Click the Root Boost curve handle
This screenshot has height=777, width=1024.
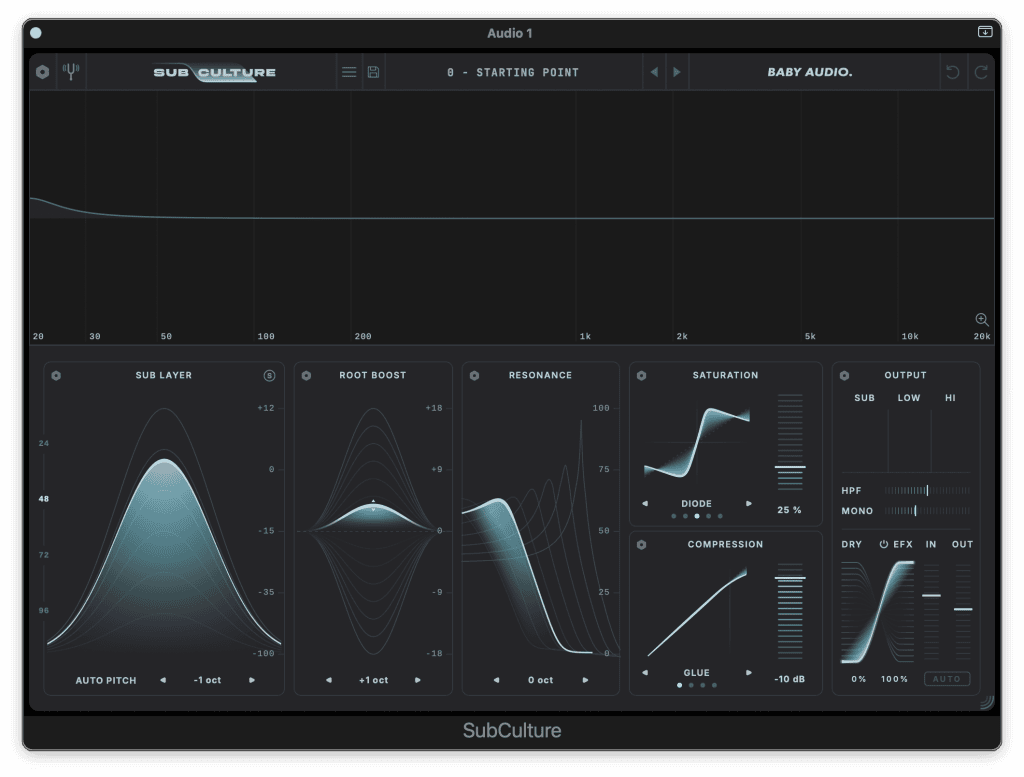[x=373, y=505]
